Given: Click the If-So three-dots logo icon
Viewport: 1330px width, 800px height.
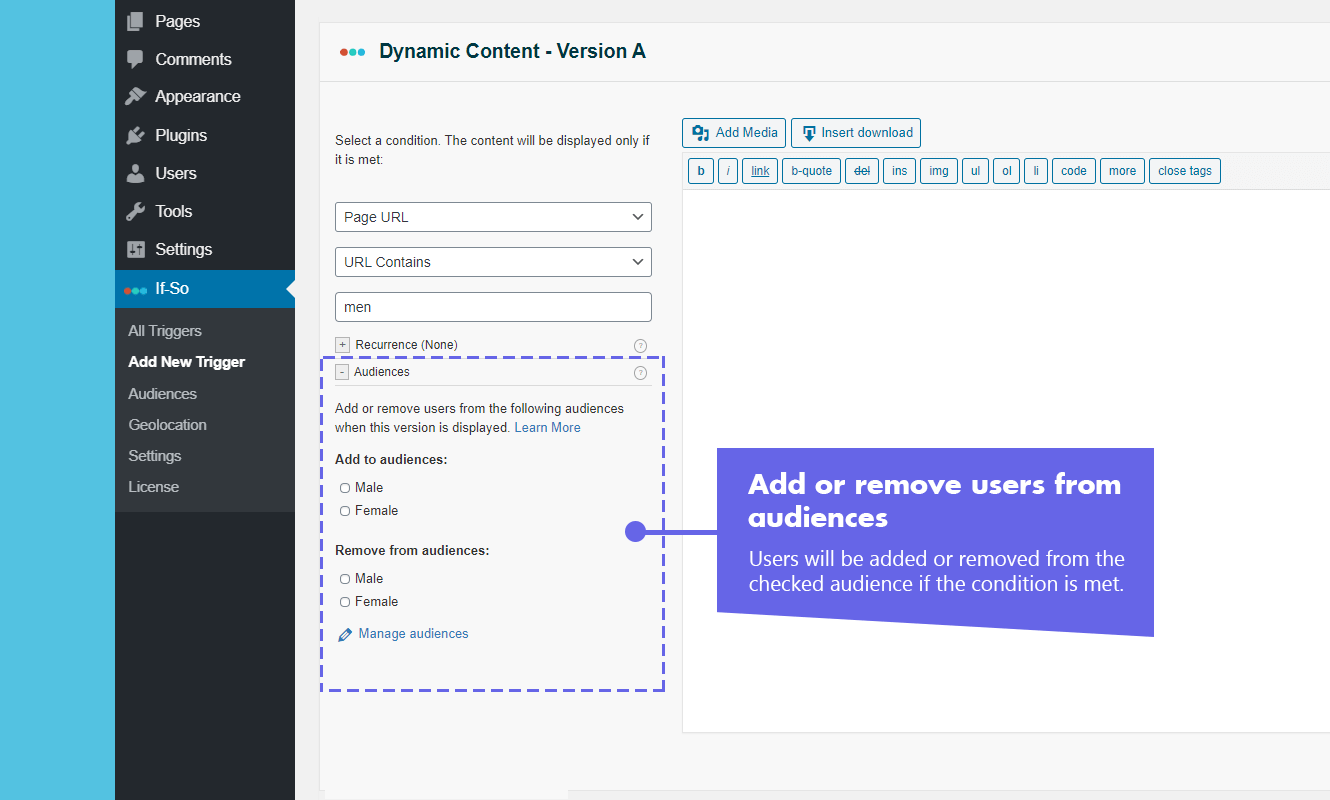Looking at the screenshot, I should coord(135,289).
